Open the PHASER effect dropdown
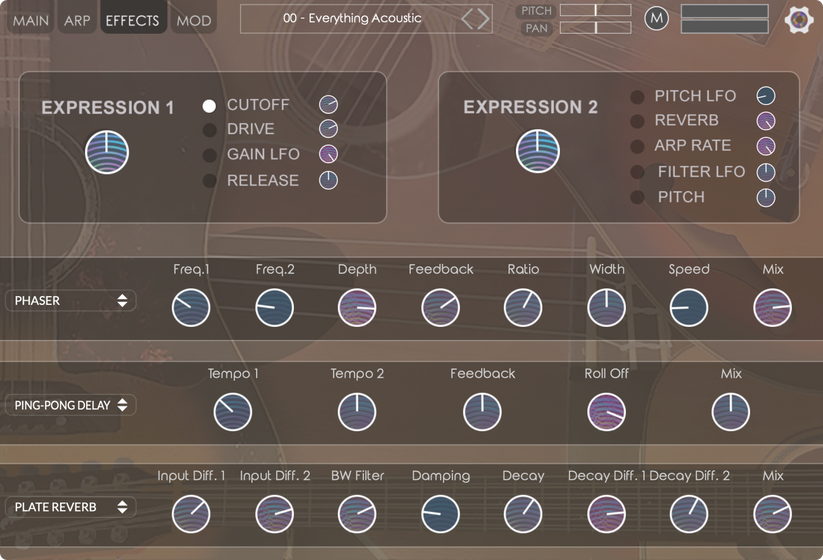This screenshot has height=560, width=823. [x=71, y=301]
